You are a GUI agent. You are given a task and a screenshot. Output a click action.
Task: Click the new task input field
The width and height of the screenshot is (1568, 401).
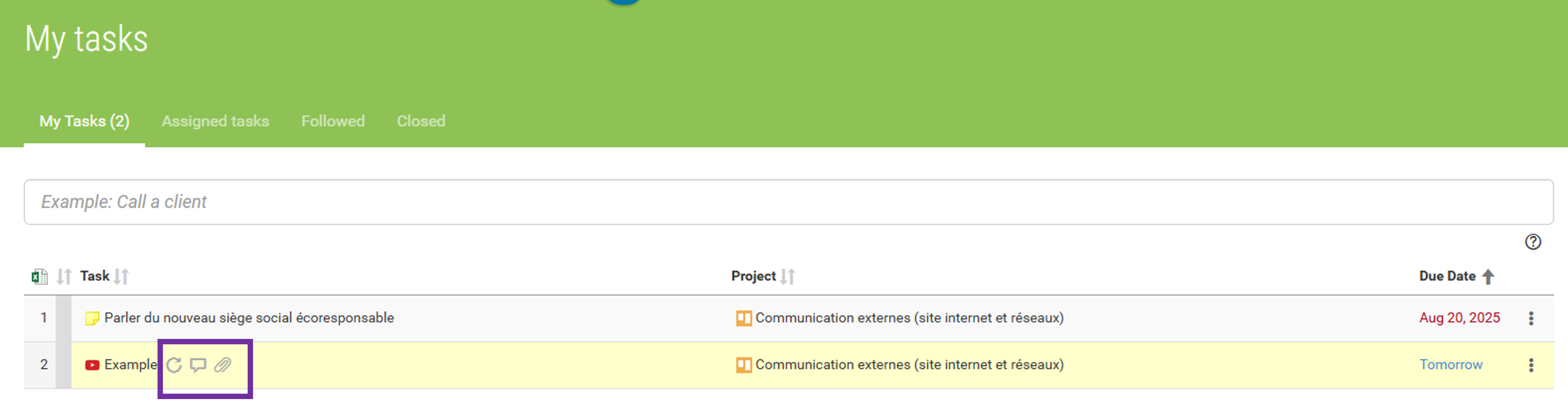(x=789, y=202)
